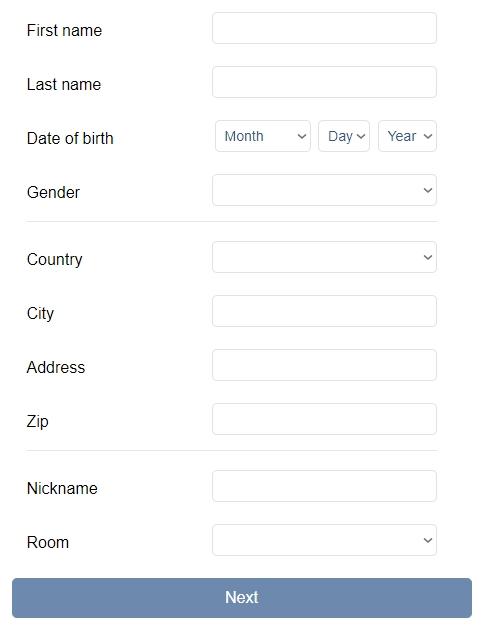Open the Year dropdown
The height and width of the screenshot is (629, 484).
407,136
